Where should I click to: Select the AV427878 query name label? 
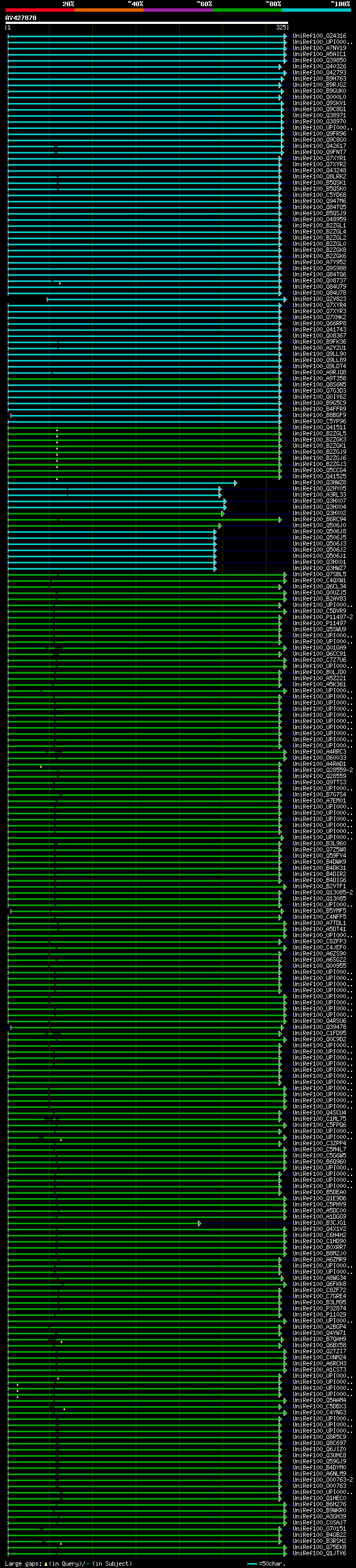click(21, 18)
